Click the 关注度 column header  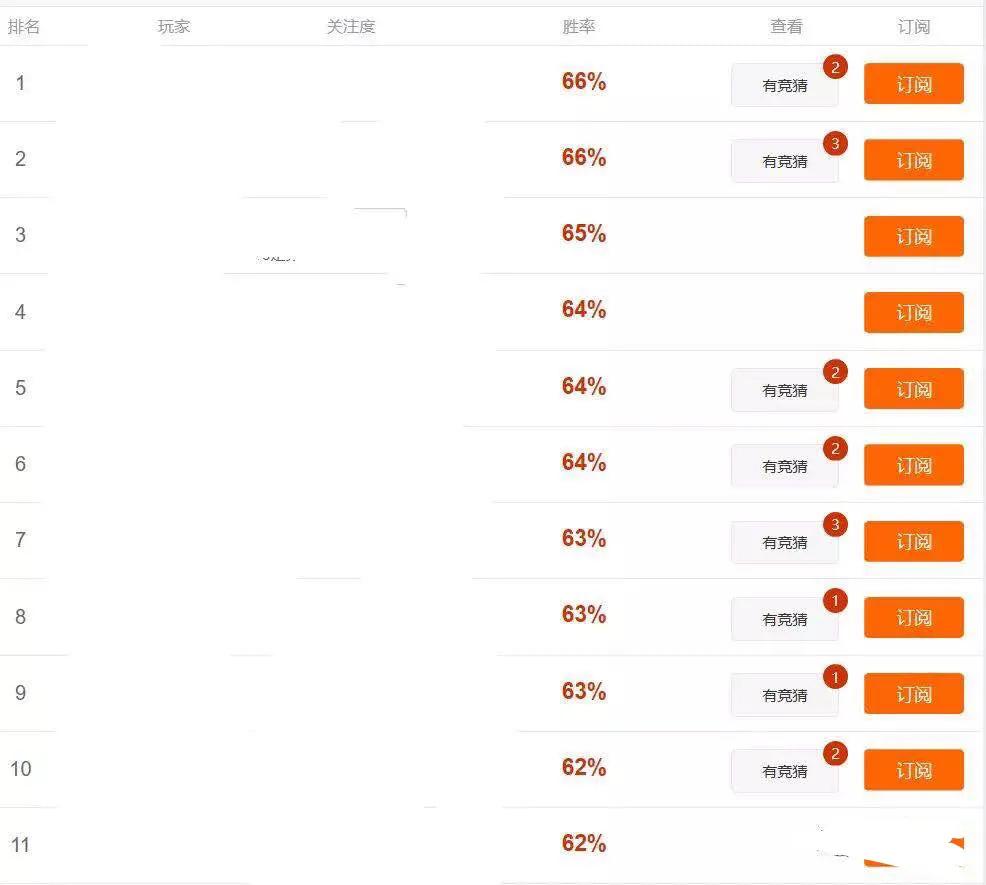350,27
